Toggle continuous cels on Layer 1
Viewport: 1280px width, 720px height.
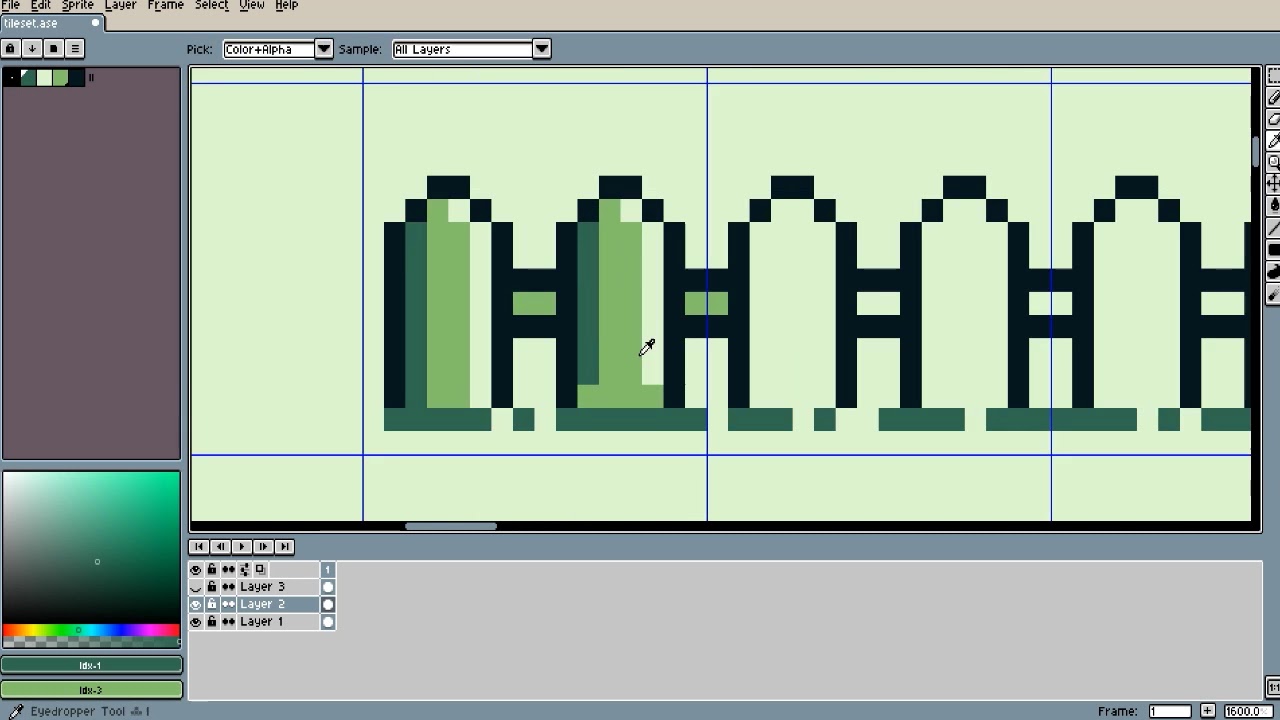pos(228,622)
